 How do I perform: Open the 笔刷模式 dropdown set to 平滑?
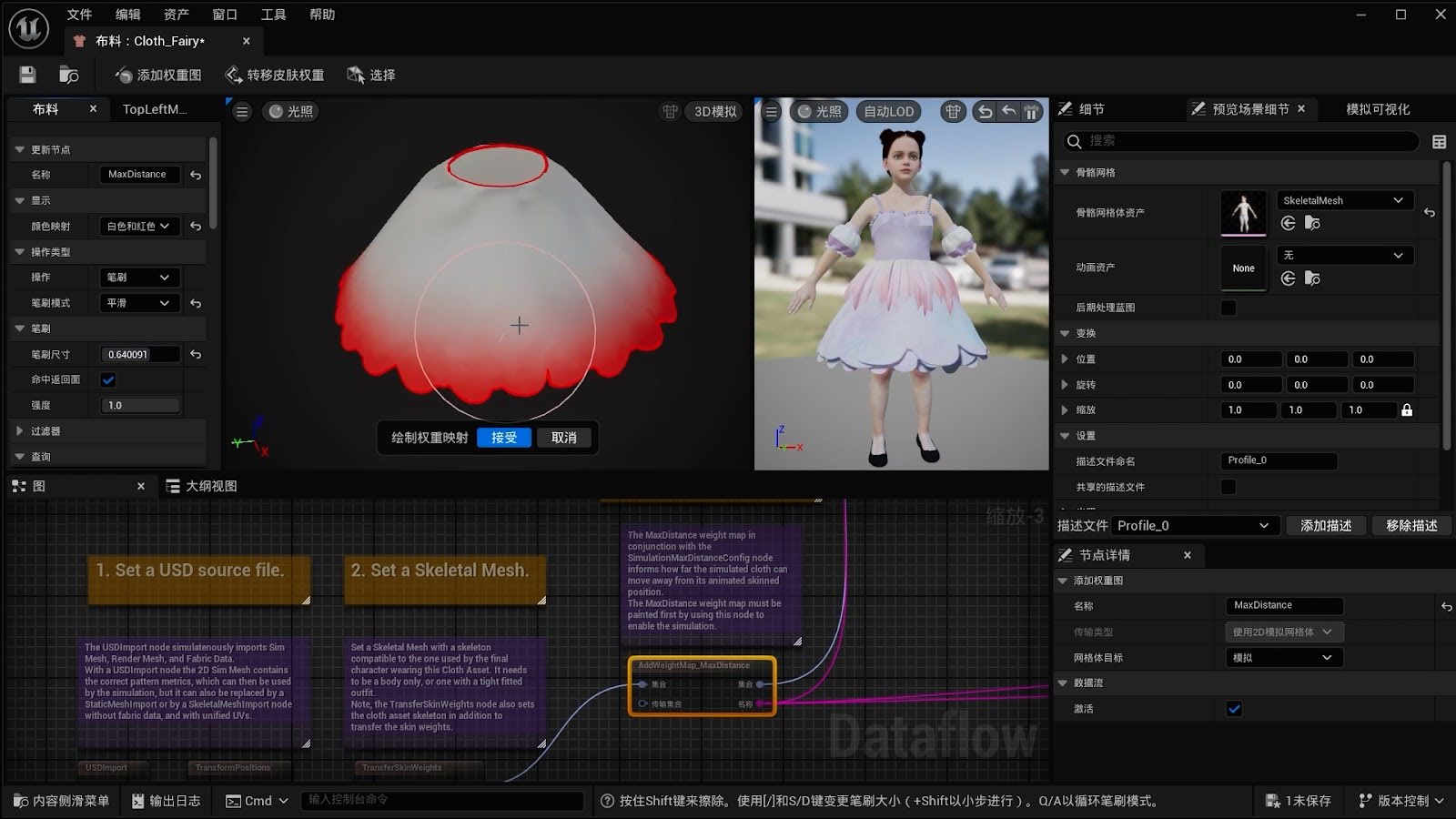(139, 303)
